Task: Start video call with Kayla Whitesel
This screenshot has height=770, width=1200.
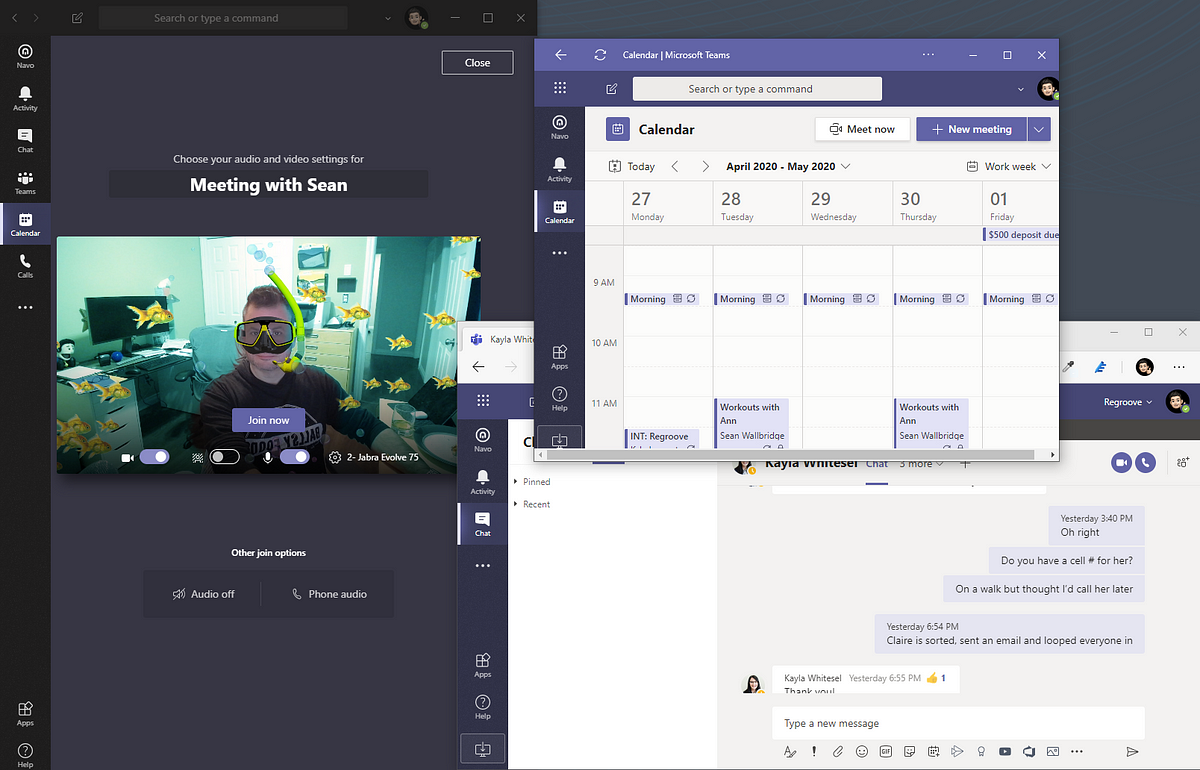Action: click(1120, 462)
